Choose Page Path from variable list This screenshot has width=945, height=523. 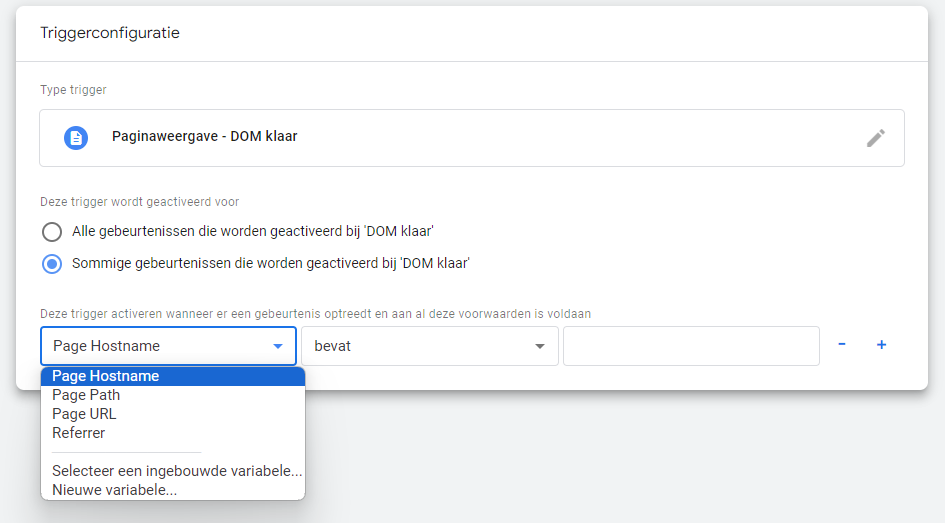(x=87, y=395)
